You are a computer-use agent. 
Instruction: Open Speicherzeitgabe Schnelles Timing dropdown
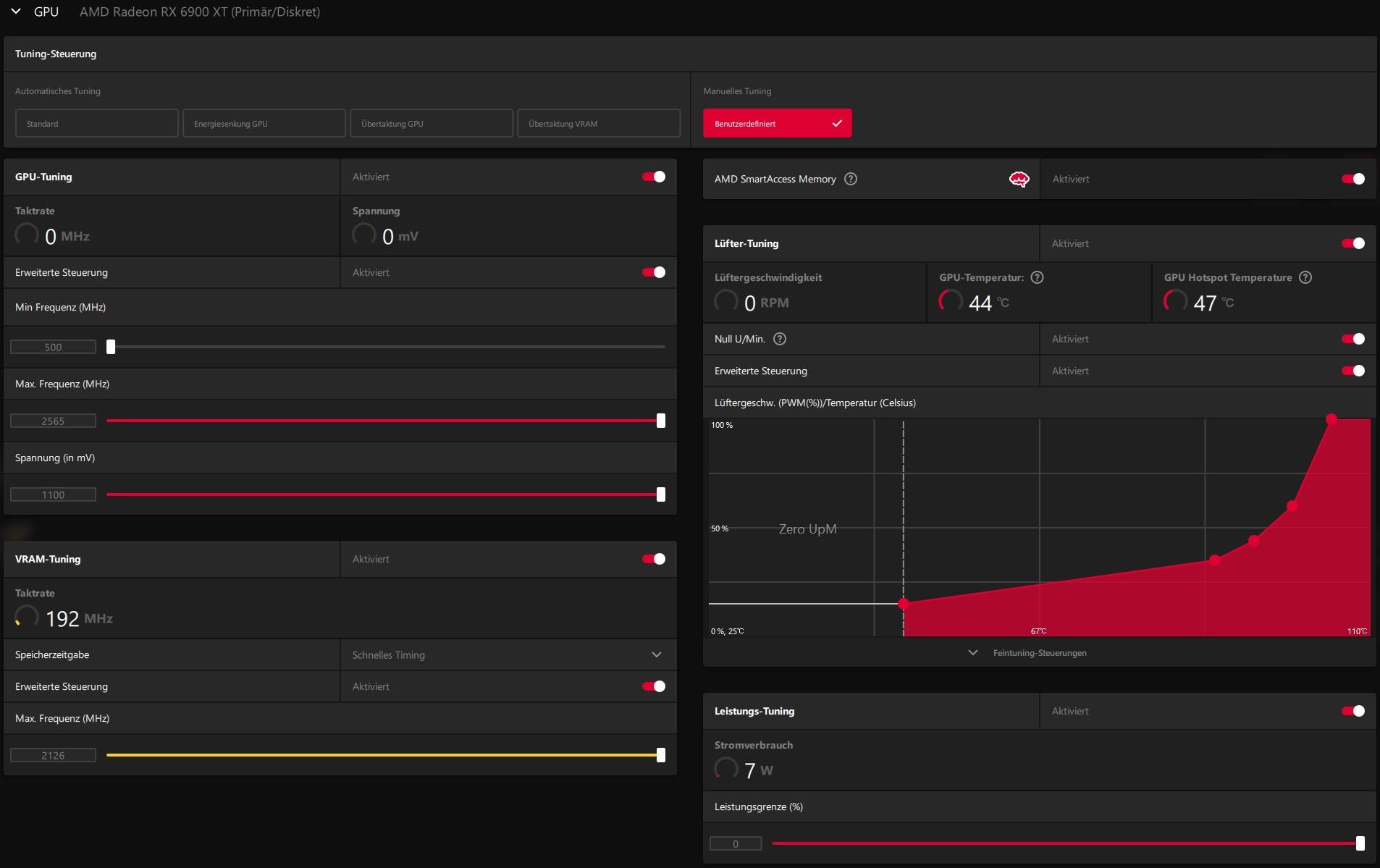click(508, 654)
